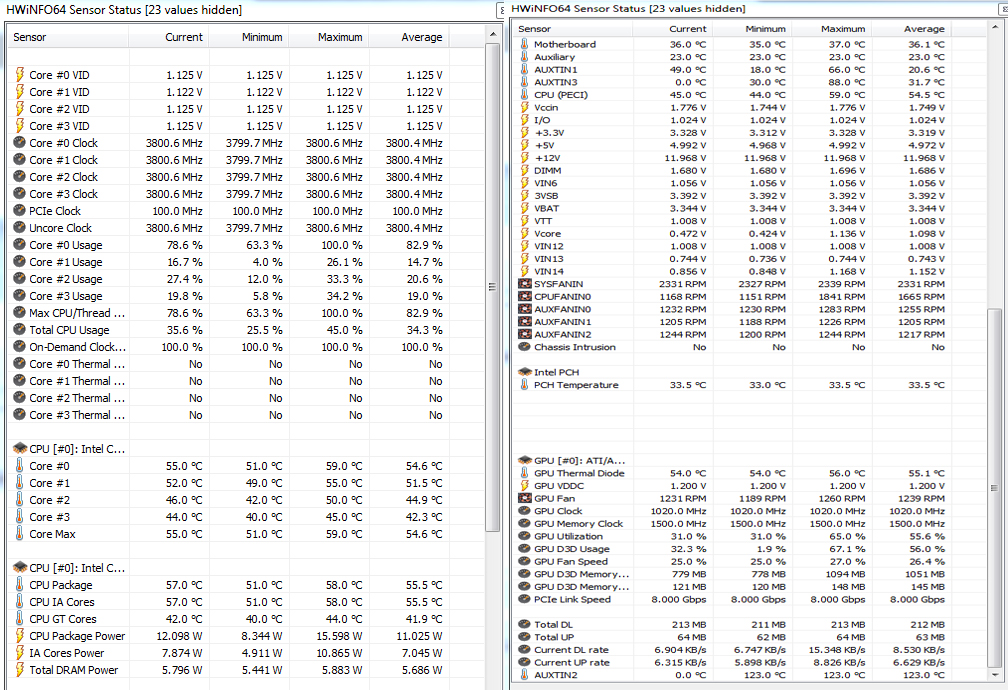Click the fan icon next to SYSFANIN

point(525,284)
